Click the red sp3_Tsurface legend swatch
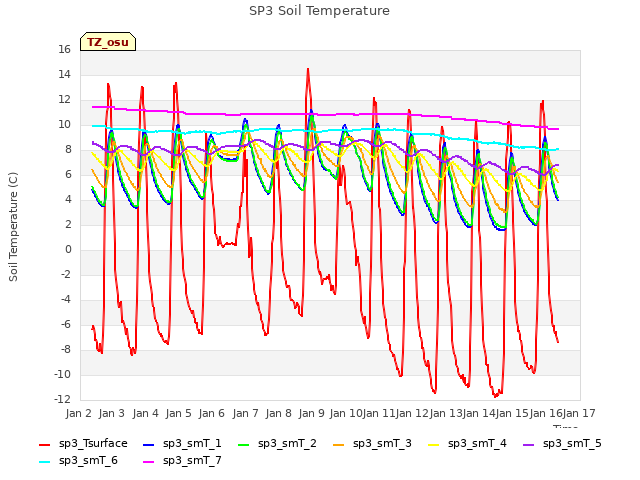The height and width of the screenshot is (480, 640). [44, 445]
